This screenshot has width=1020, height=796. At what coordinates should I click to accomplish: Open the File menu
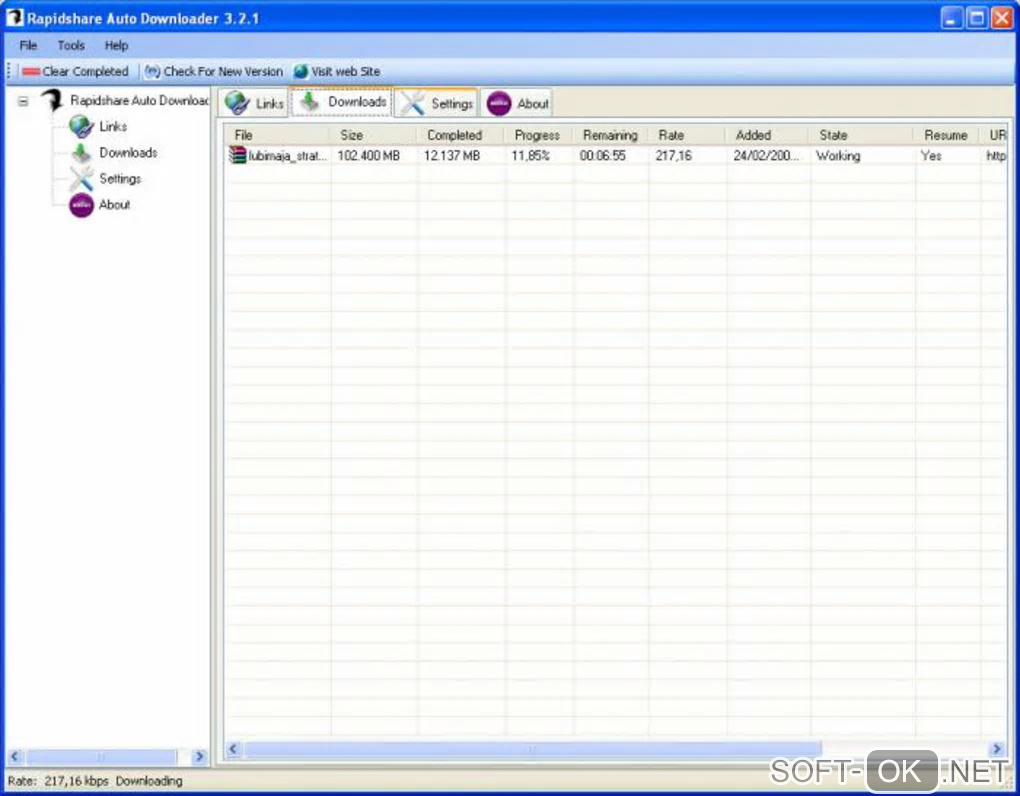pos(28,46)
